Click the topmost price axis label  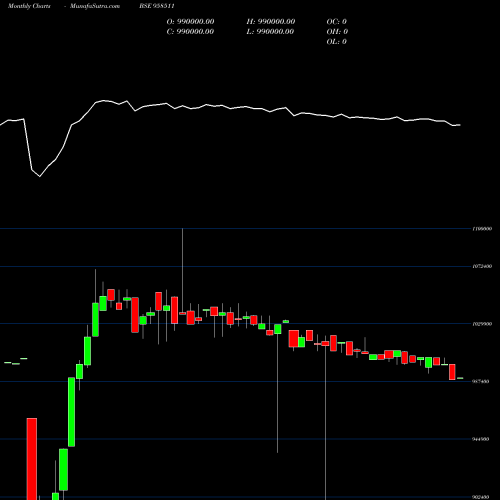tap(482, 229)
